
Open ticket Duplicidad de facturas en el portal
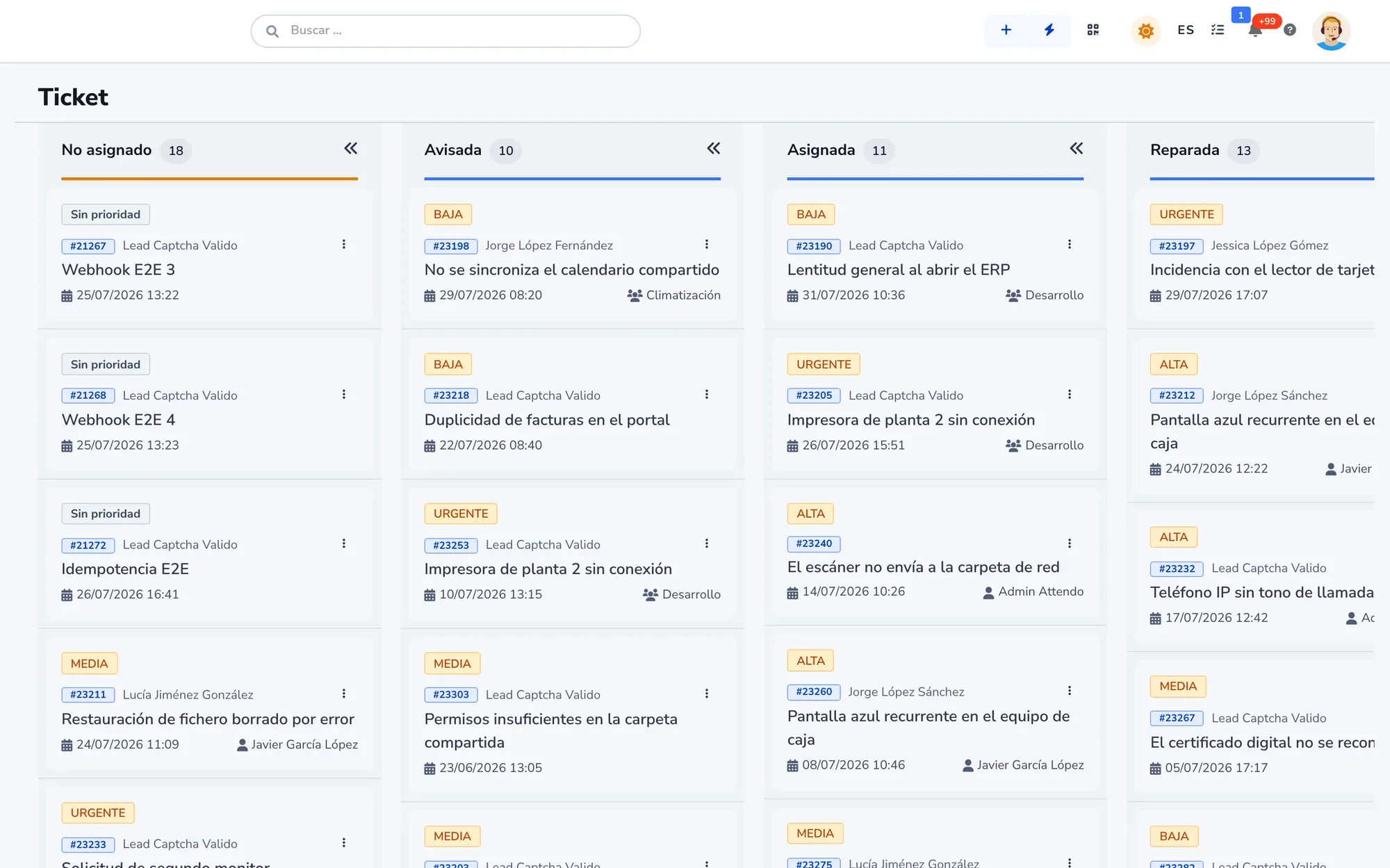click(547, 420)
